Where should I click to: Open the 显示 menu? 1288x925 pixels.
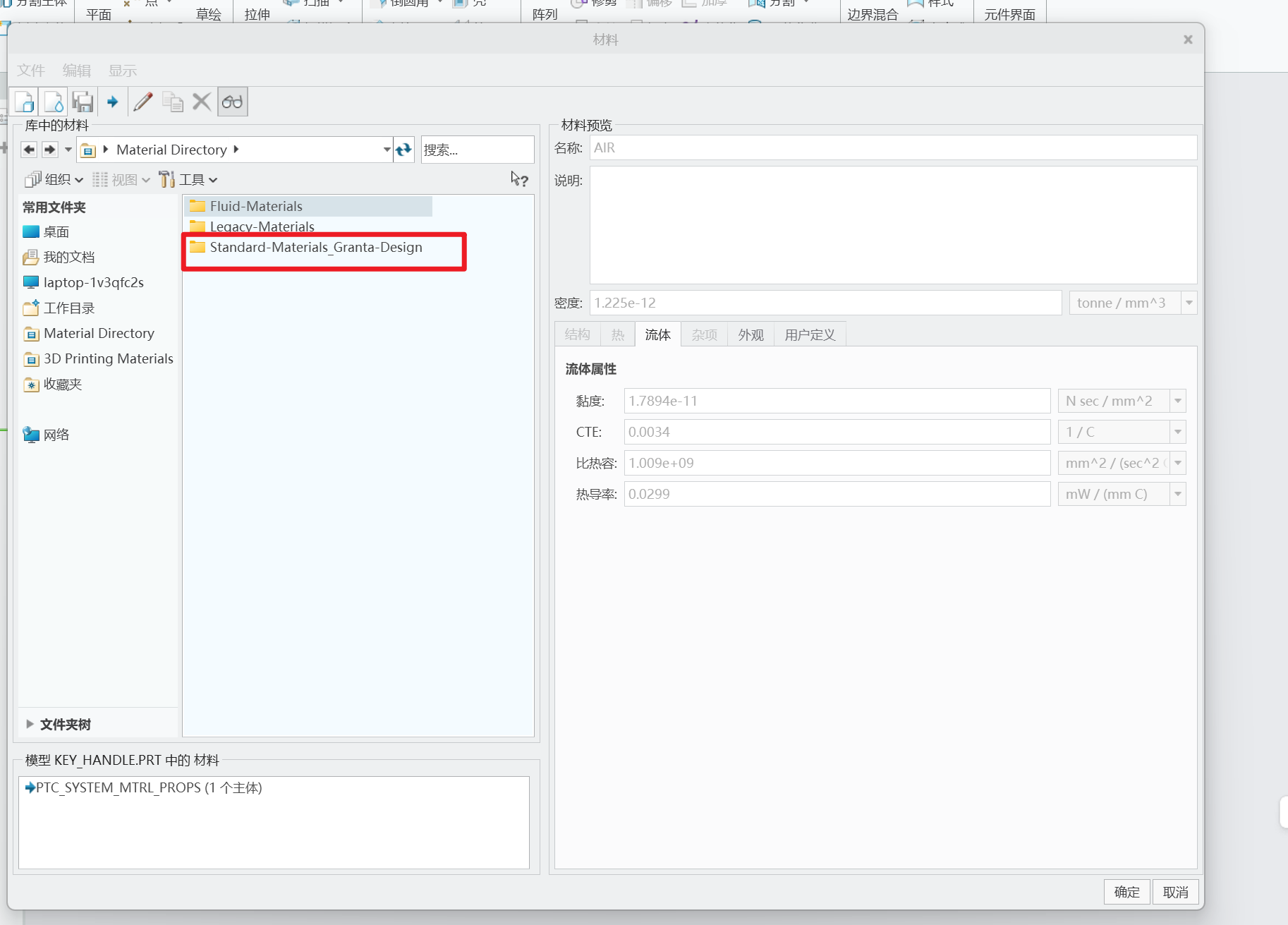pos(123,71)
